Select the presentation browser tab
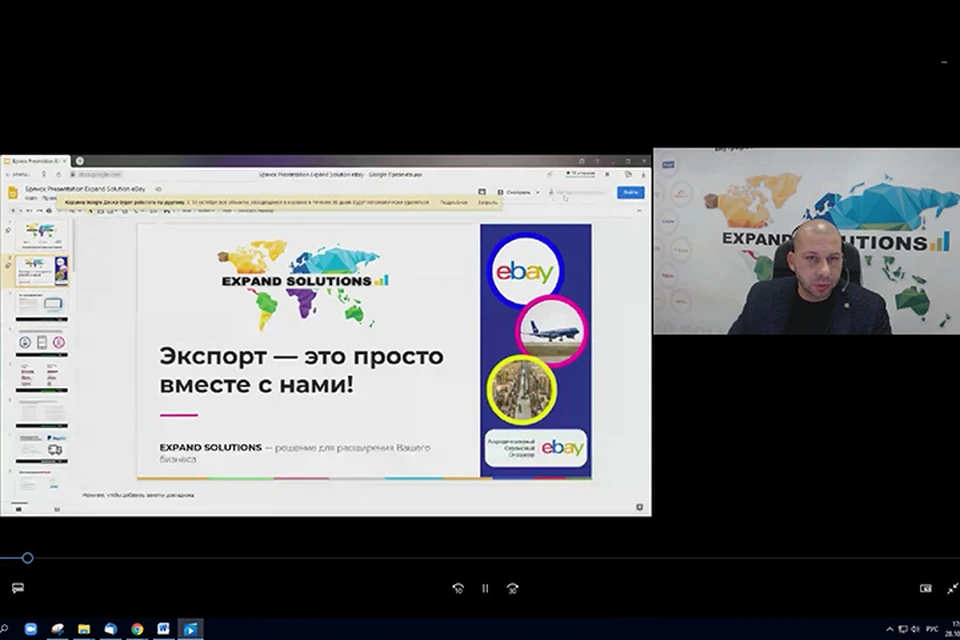This screenshot has height=640, width=960. [x=36, y=161]
